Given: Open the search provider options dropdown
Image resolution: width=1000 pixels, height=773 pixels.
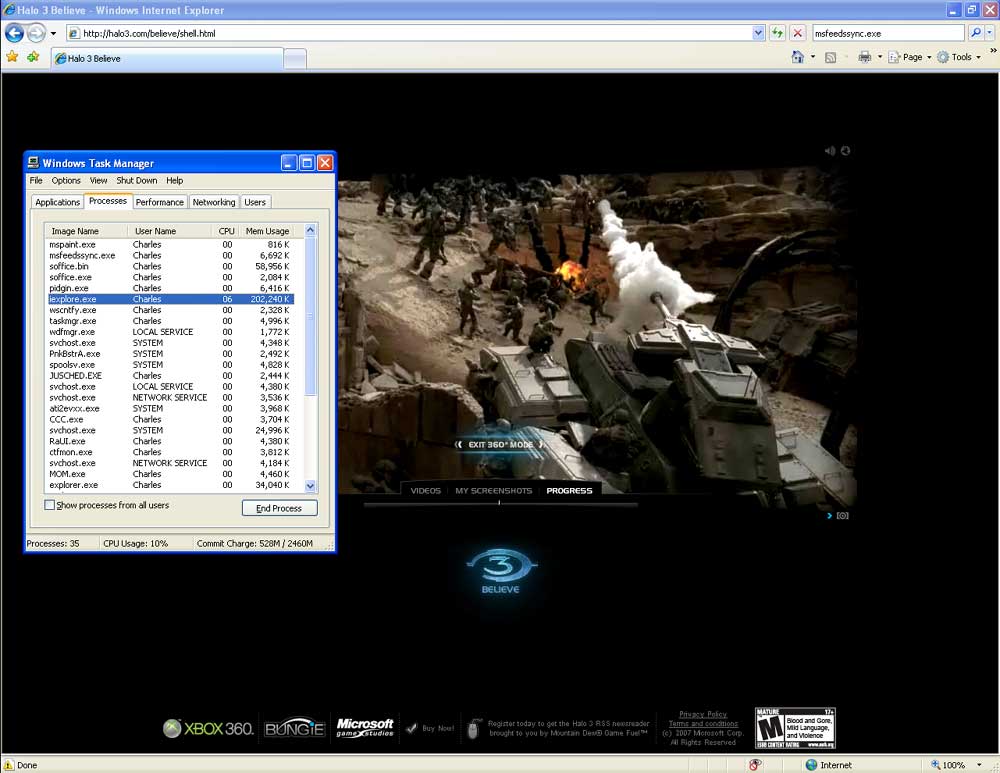Looking at the screenshot, I should [989, 33].
